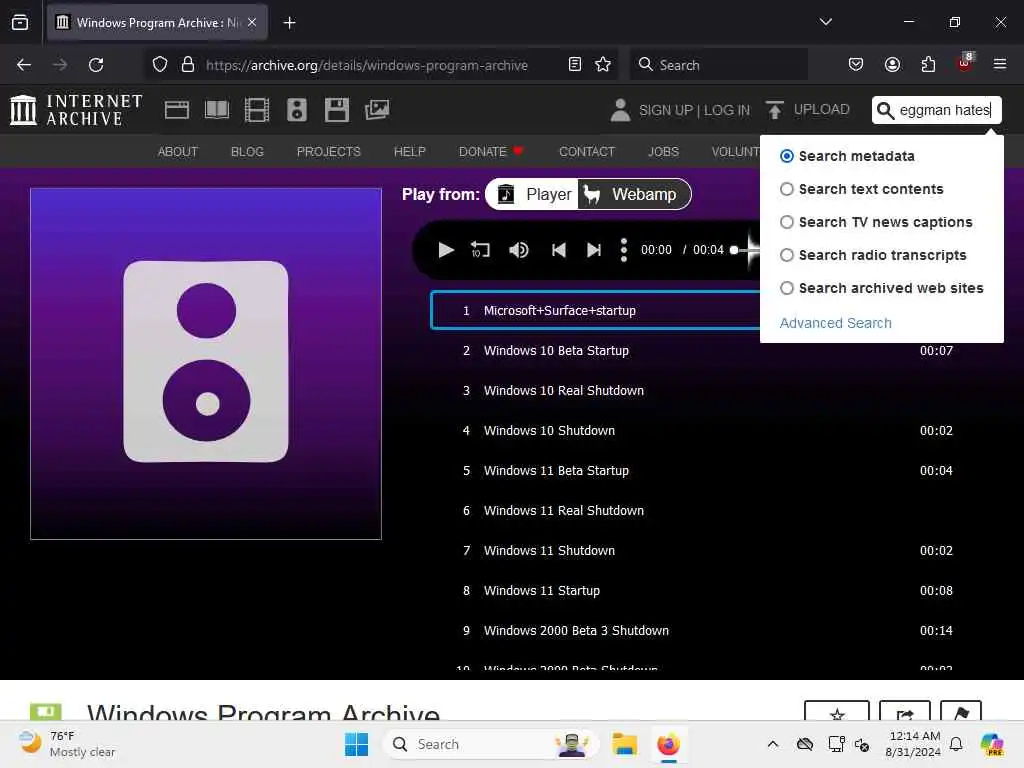Open the list all tabs chevron
The width and height of the screenshot is (1024, 768).
825,22
